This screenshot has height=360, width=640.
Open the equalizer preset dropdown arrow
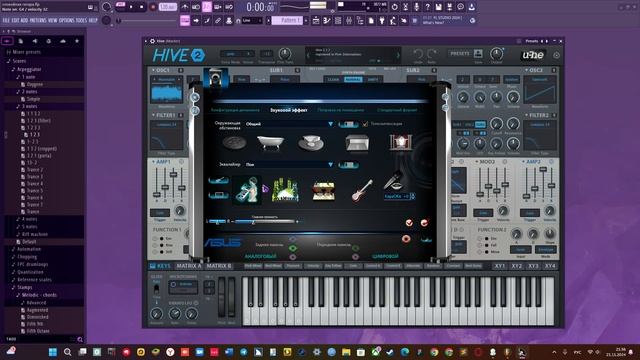tap(330, 164)
